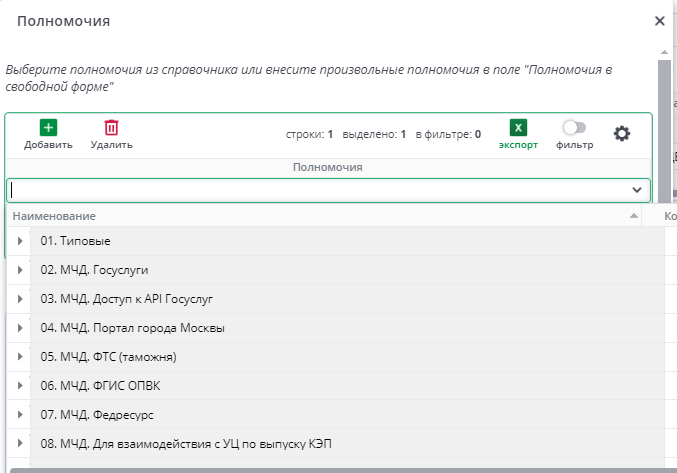
Task: Open the Полномочия combo box dropdown arrow
Action: tap(637, 189)
